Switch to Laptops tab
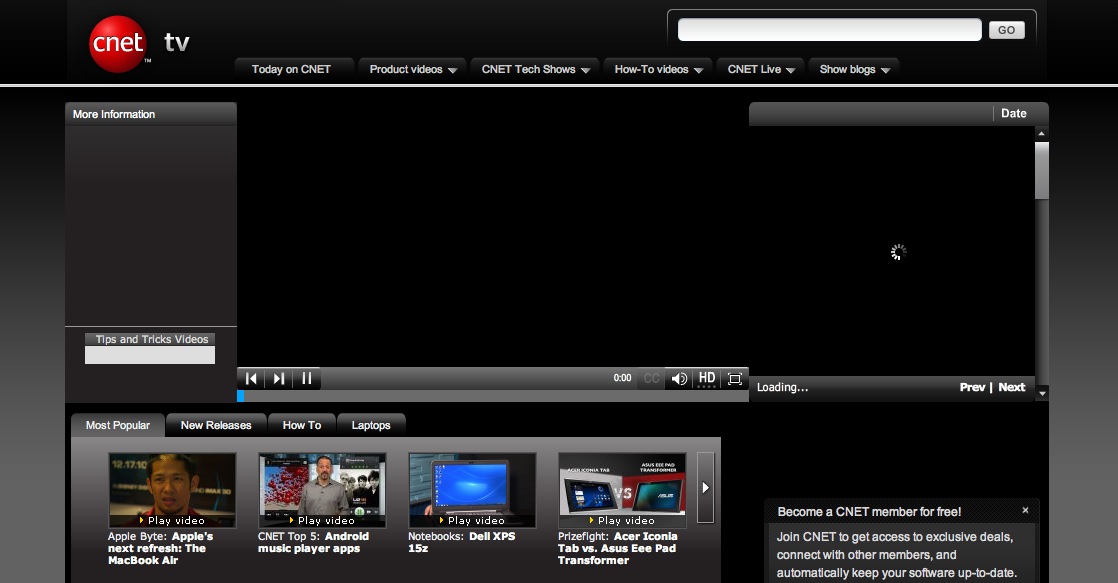The width and height of the screenshot is (1118, 583). pos(371,425)
